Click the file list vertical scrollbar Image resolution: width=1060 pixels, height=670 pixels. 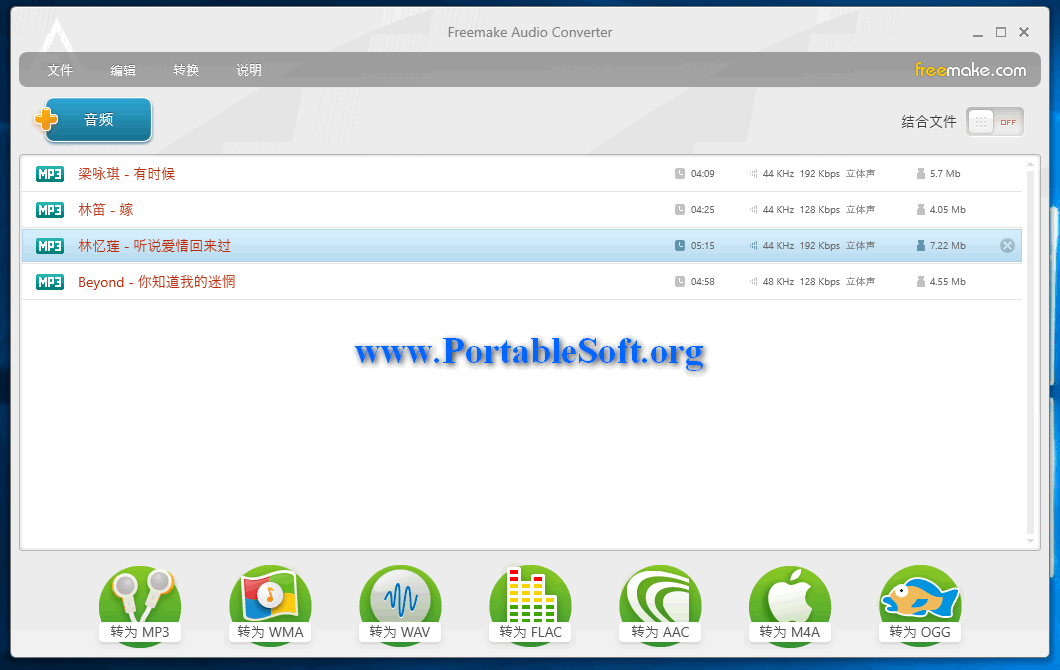click(x=1030, y=352)
